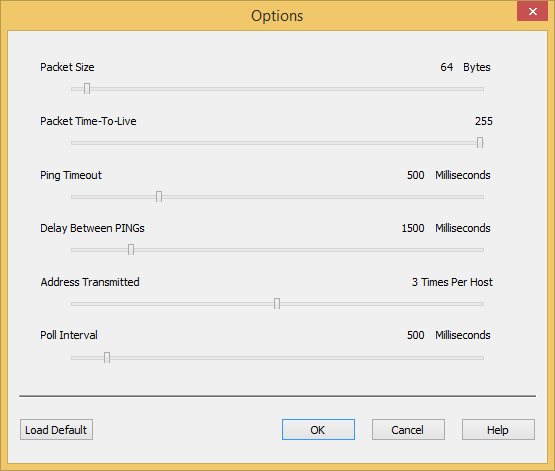The width and height of the screenshot is (555, 471).
Task: Click the Poll Interval slider handle
Action: pyautogui.click(x=107, y=357)
